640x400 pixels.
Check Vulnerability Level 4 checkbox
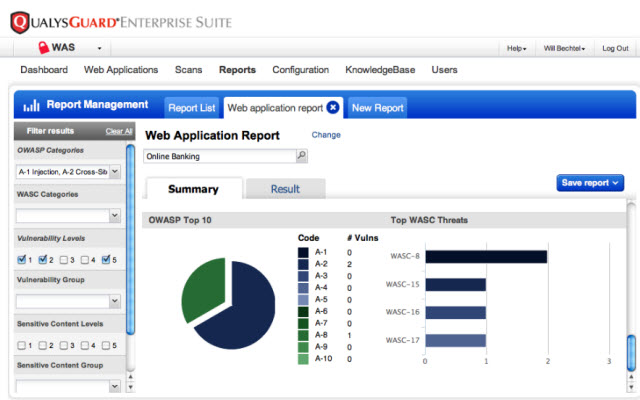(84, 260)
